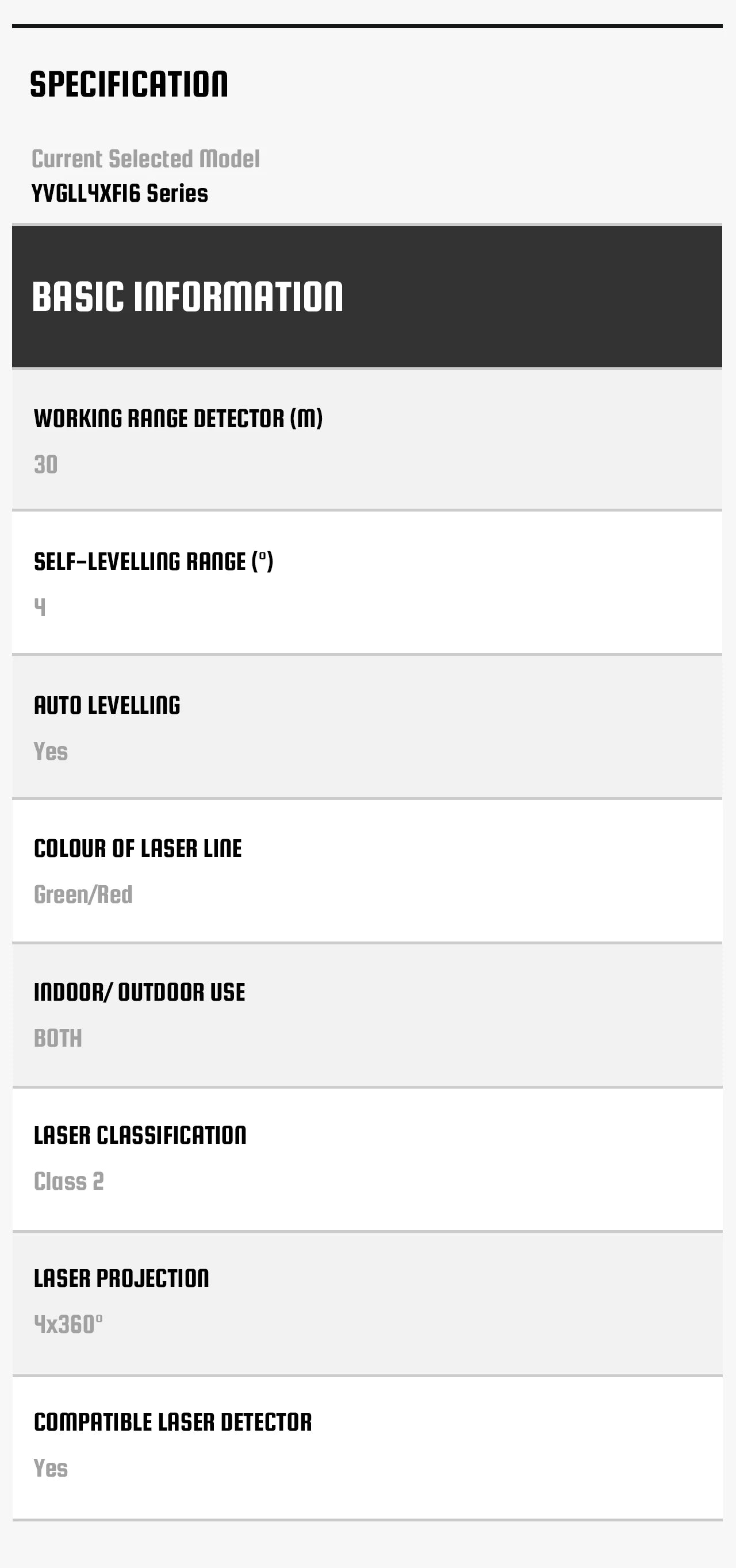The width and height of the screenshot is (736, 1568).
Task: Click the Laser Classification label
Action: (x=140, y=1135)
